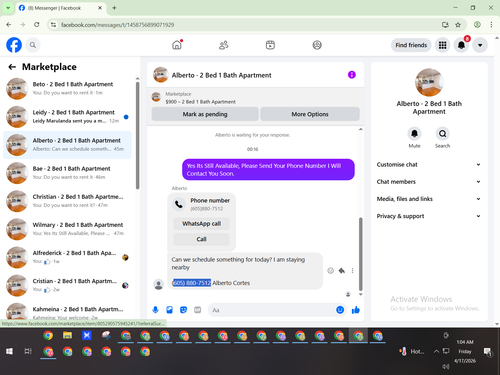Open the GIF picker icon
This screenshot has height=375, width=500.
coord(198,310)
